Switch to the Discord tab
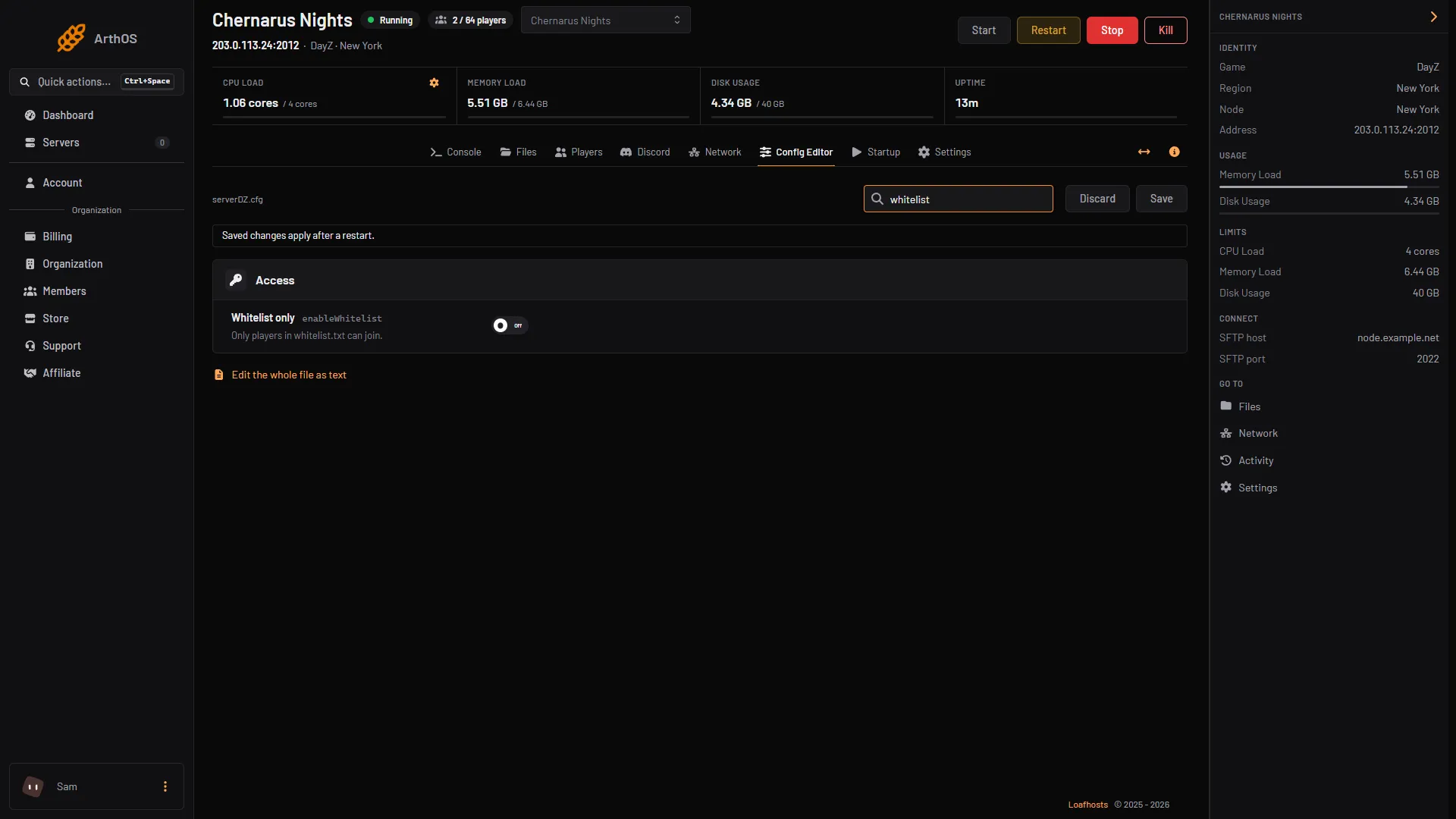 pyautogui.click(x=645, y=152)
